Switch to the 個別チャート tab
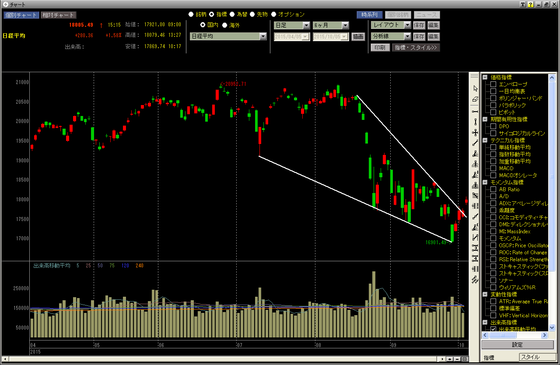 (x=21, y=15)
